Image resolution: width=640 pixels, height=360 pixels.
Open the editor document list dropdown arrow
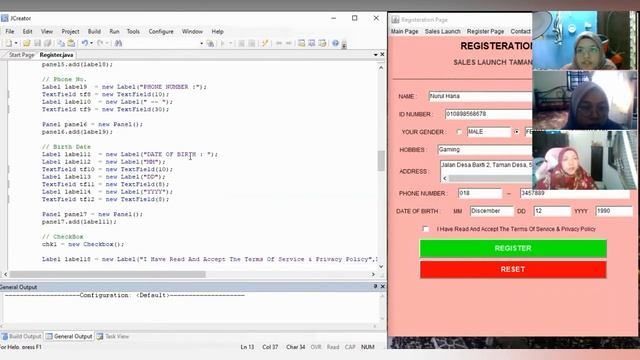click(376, 55)
